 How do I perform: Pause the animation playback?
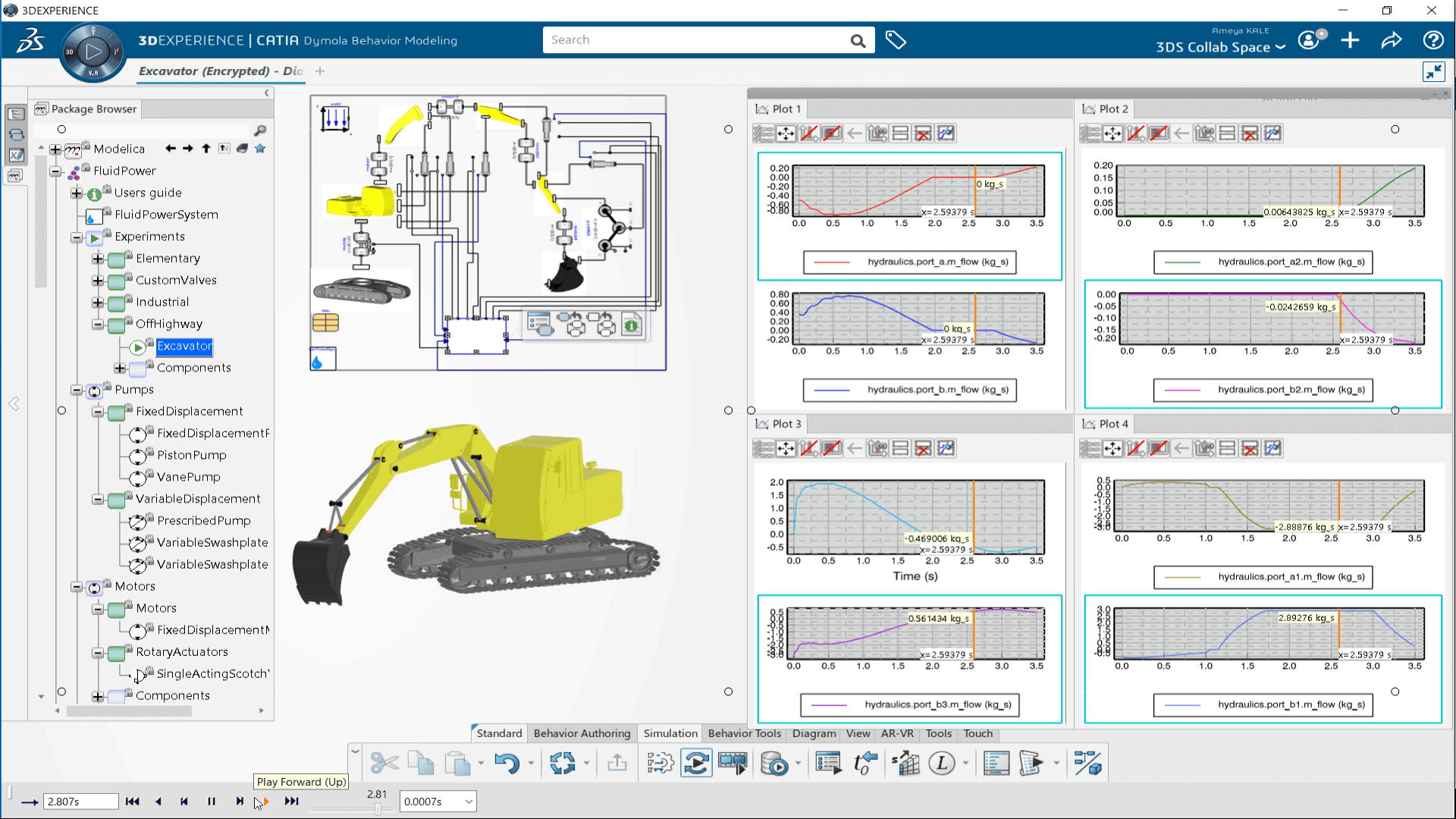tap(212, 802)
